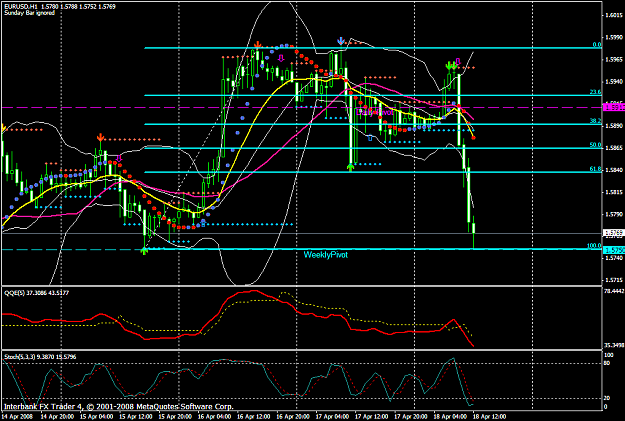Click the '15 Apr 12:00' time label

click(x=136, y=416)
